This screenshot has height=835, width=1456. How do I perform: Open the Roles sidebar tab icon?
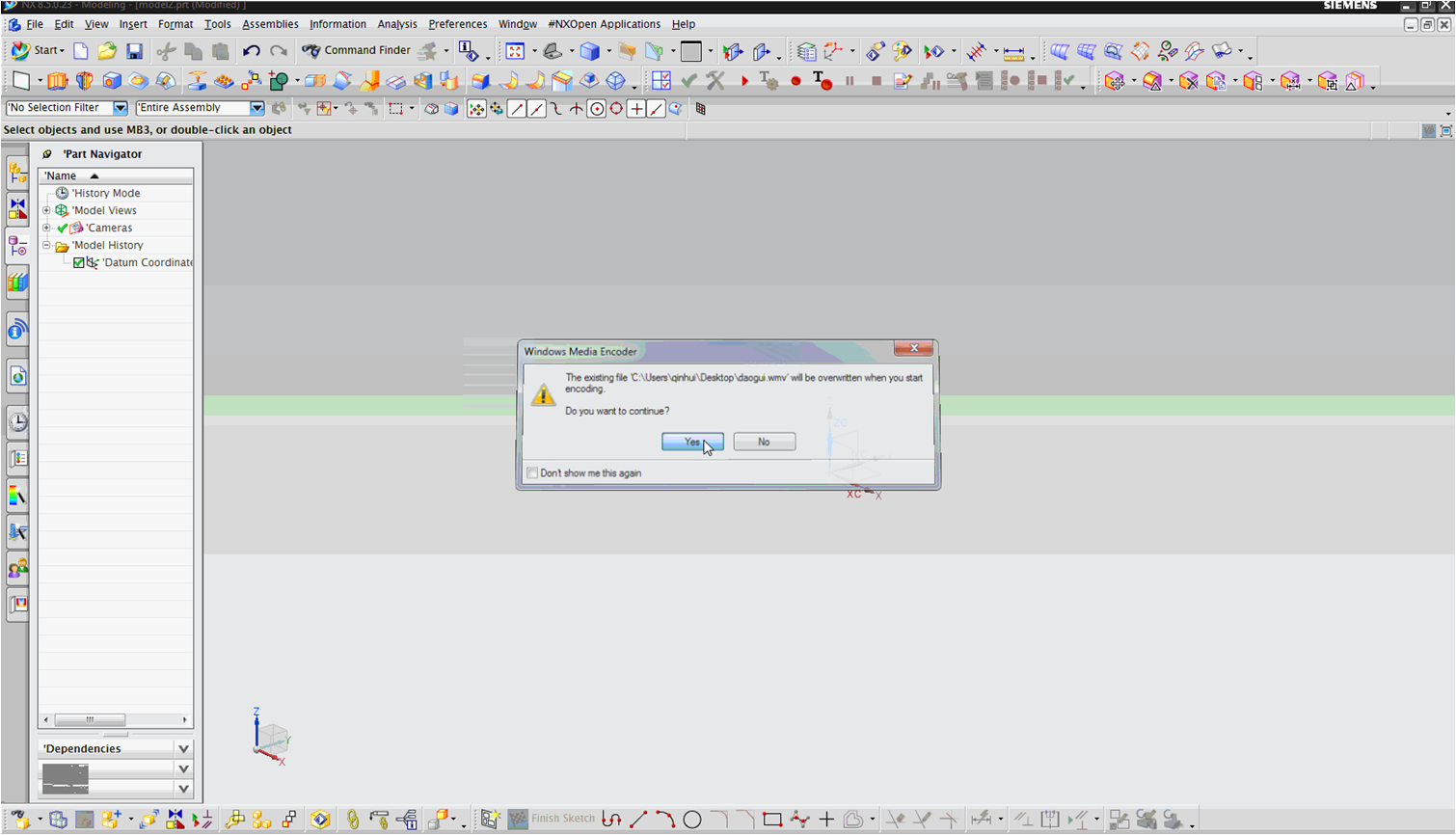click(x=17, y=569)
